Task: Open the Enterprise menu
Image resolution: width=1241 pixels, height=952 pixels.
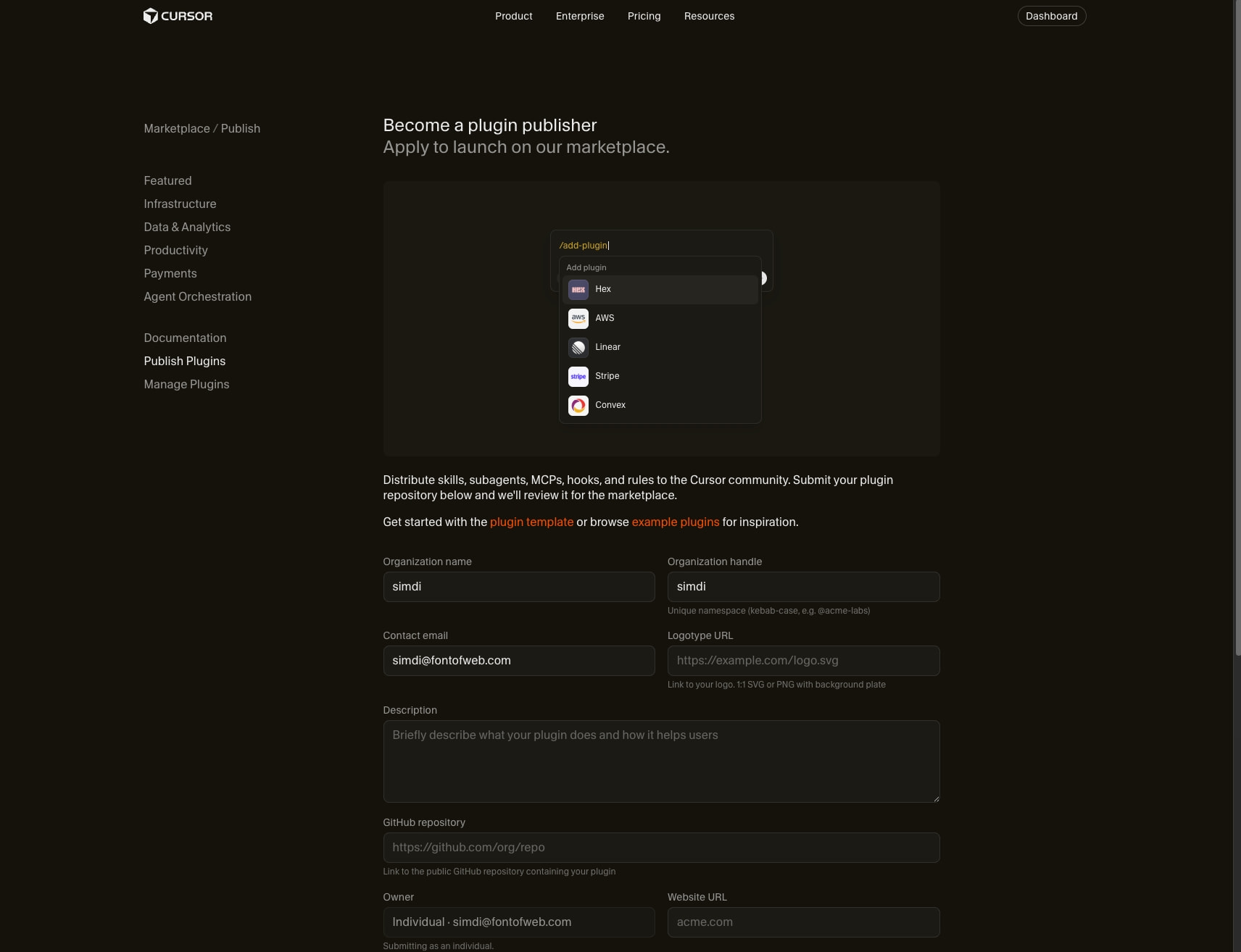Action: pos(580,16)
